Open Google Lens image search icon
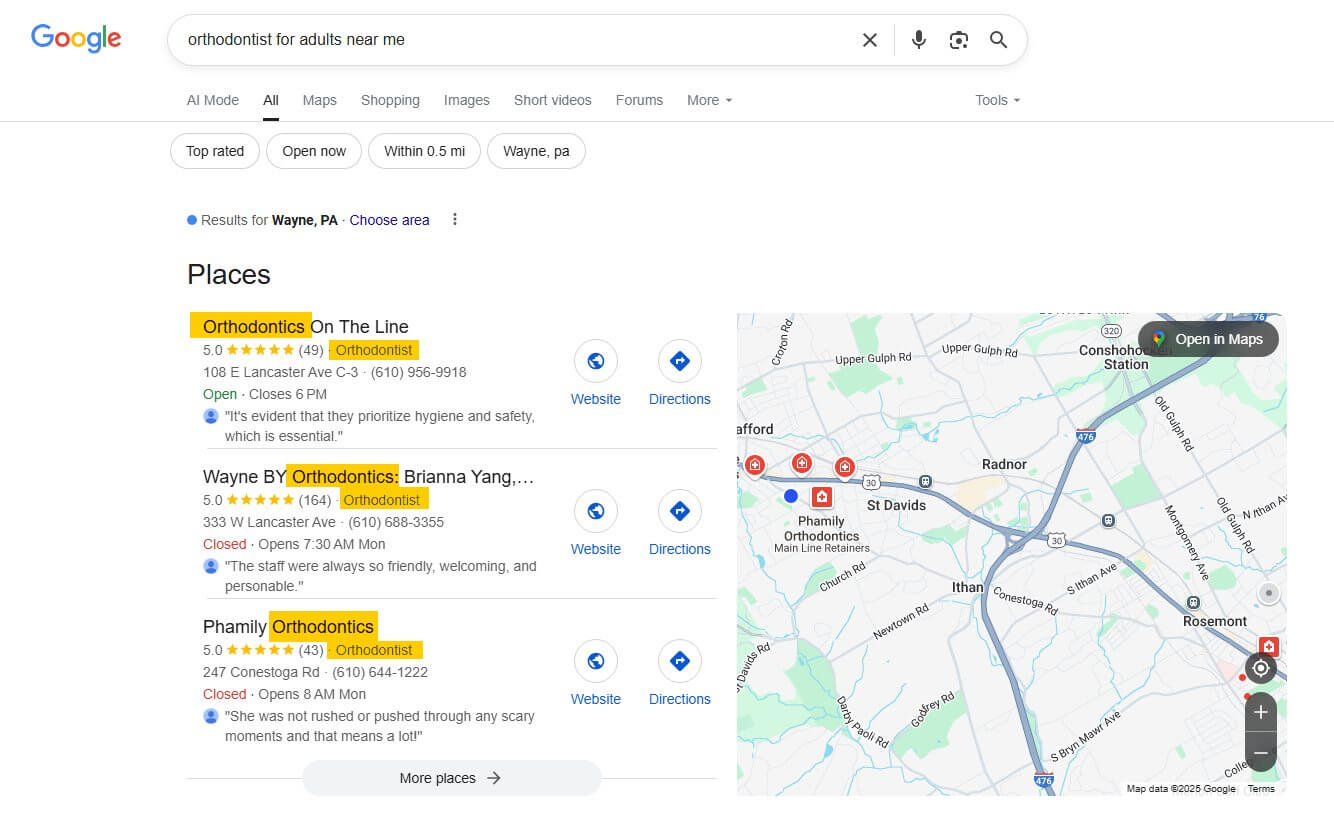The width and height of the screenshot is (1334, 839). [x=959, y=40]
